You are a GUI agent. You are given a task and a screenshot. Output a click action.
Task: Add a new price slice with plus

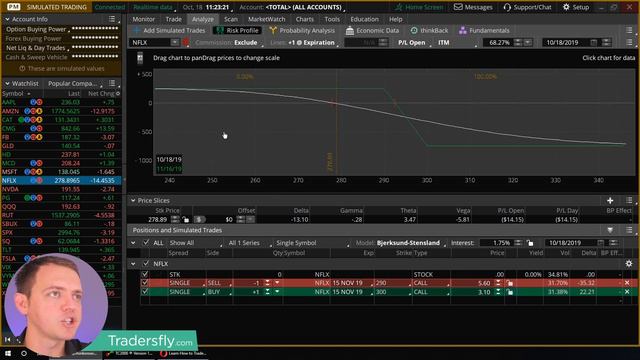(610, 200)
